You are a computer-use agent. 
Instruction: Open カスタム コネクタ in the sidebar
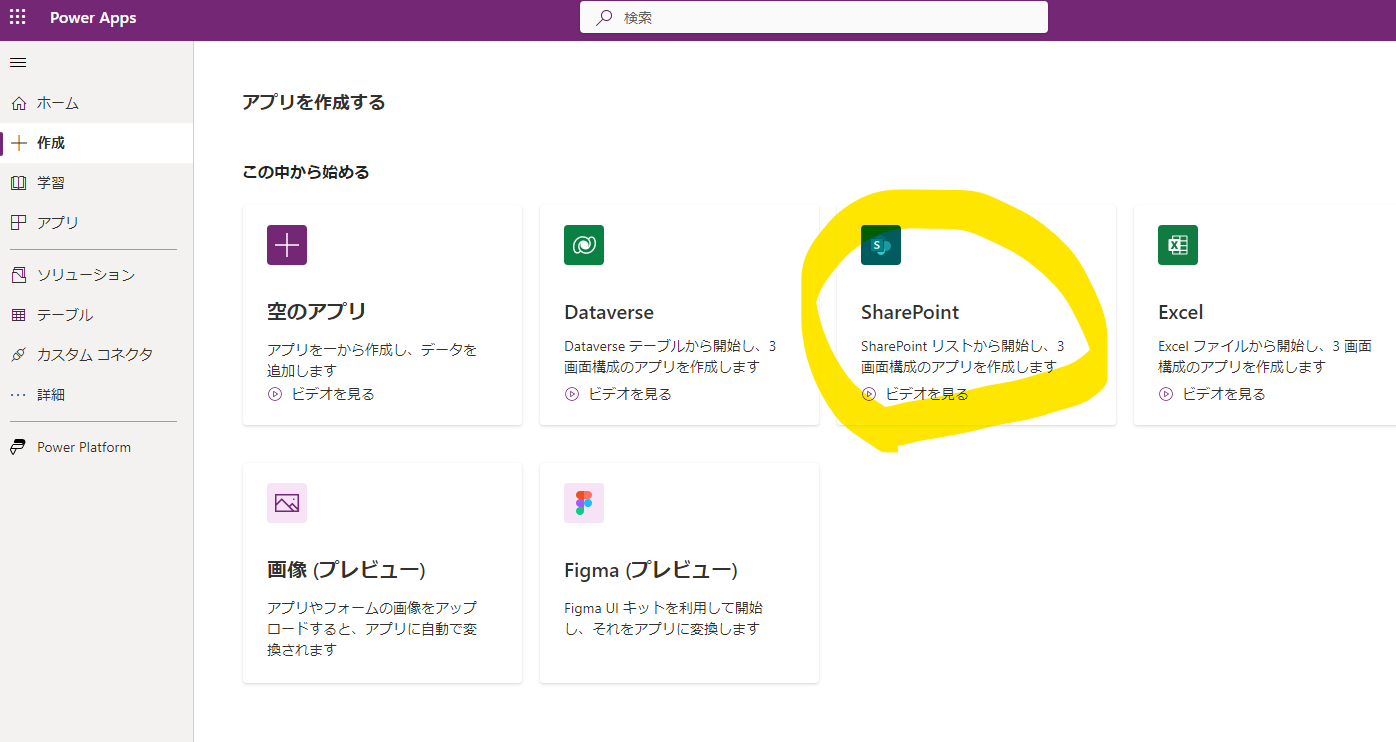[x=96, y=355]
